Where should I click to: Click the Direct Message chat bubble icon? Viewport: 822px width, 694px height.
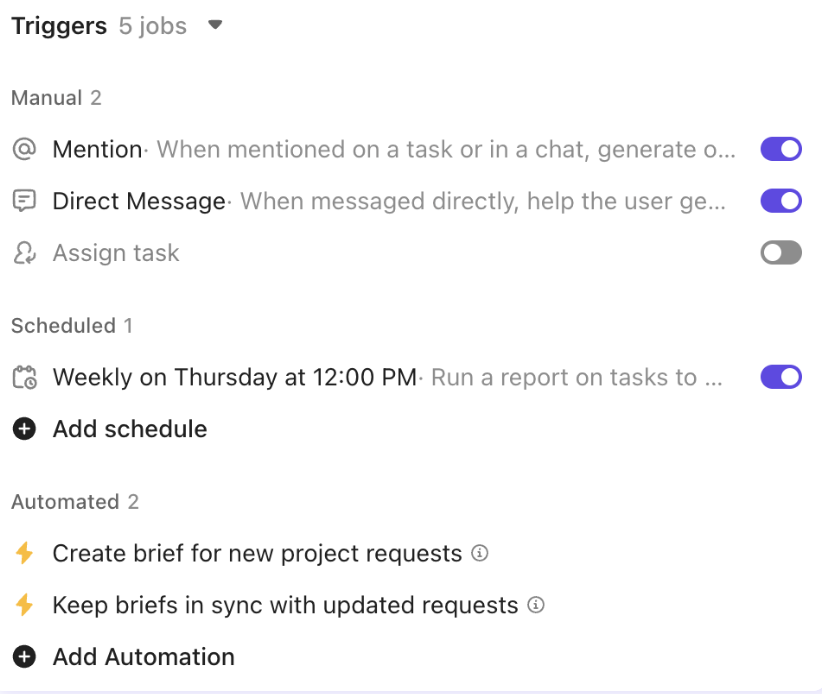[24, 201]
